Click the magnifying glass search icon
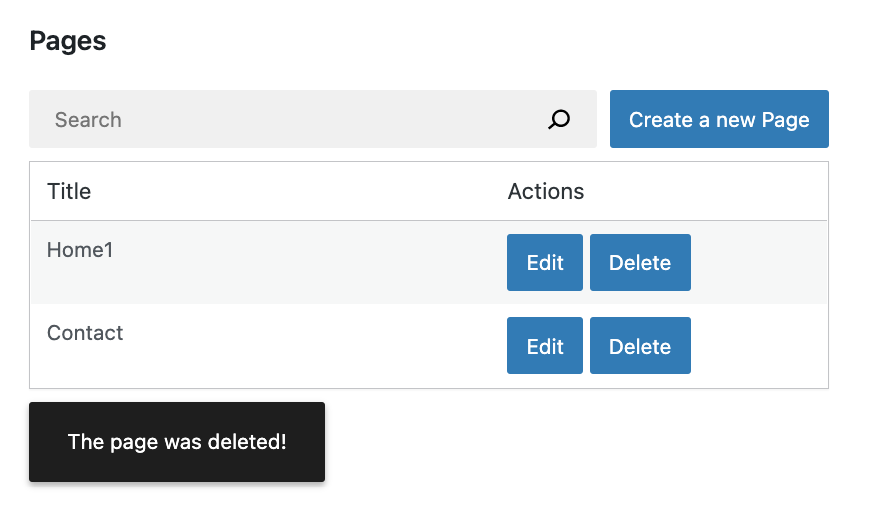This screenshot has width=895, height=508. tap(559, 120)
